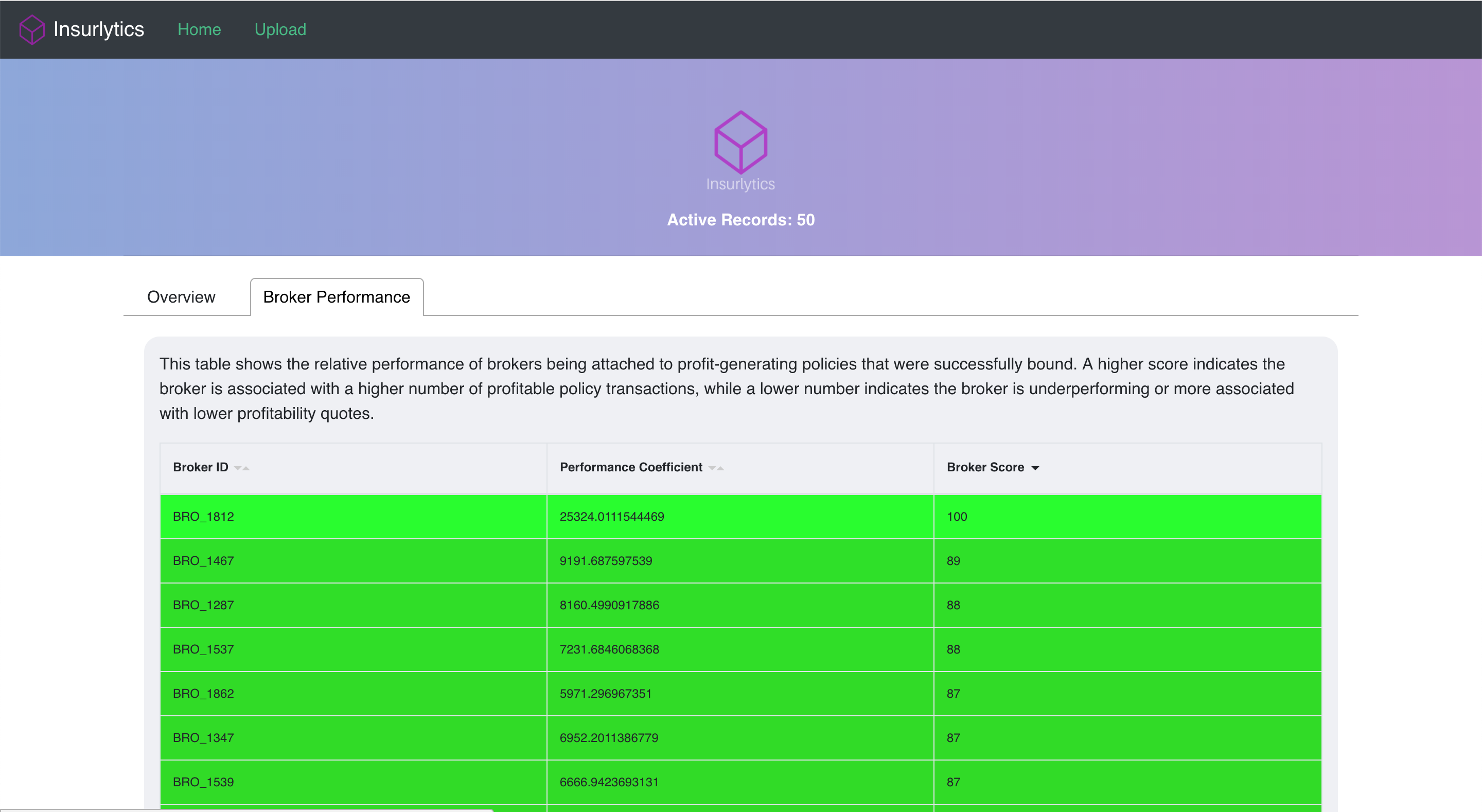Viewport: 1482px width, 812px height.
Task: Select the Broker Performance tab
Action: 337,297
